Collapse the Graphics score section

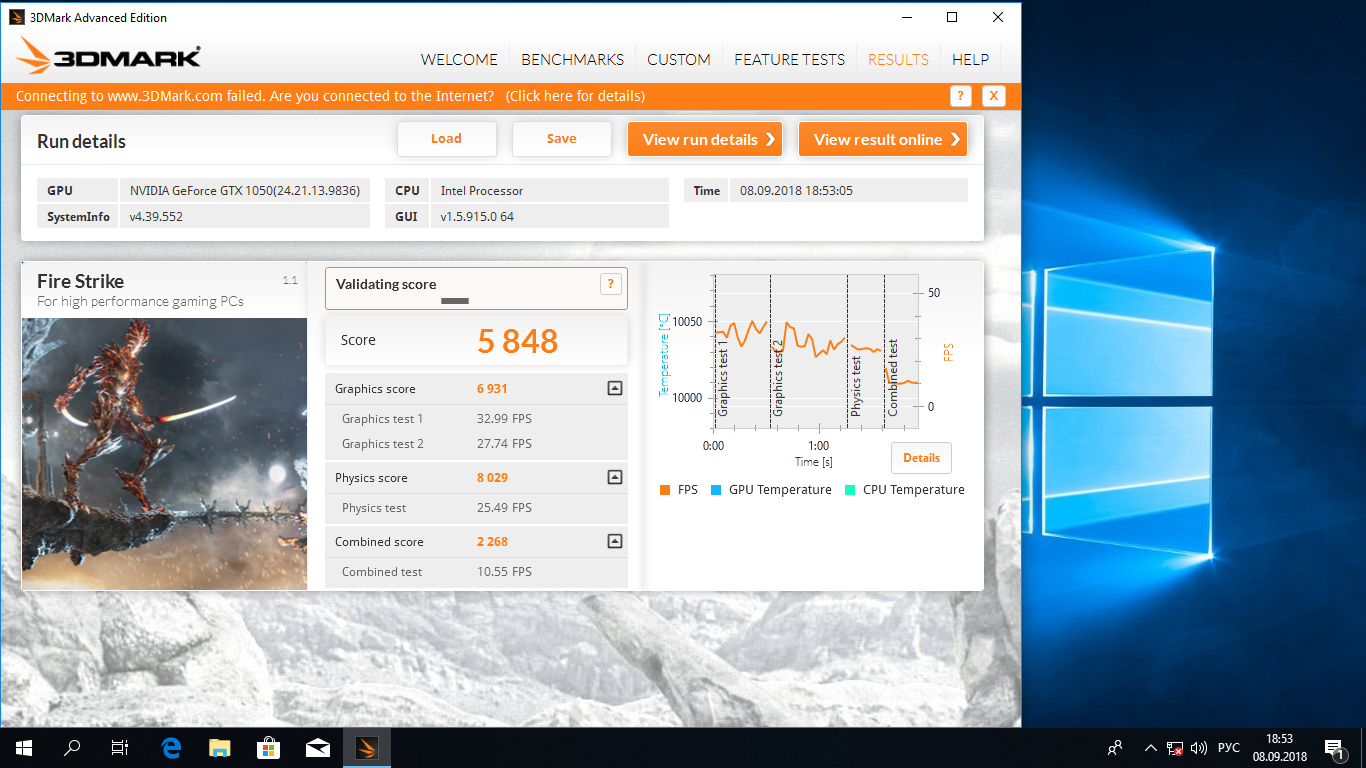(x=615, y=388)
